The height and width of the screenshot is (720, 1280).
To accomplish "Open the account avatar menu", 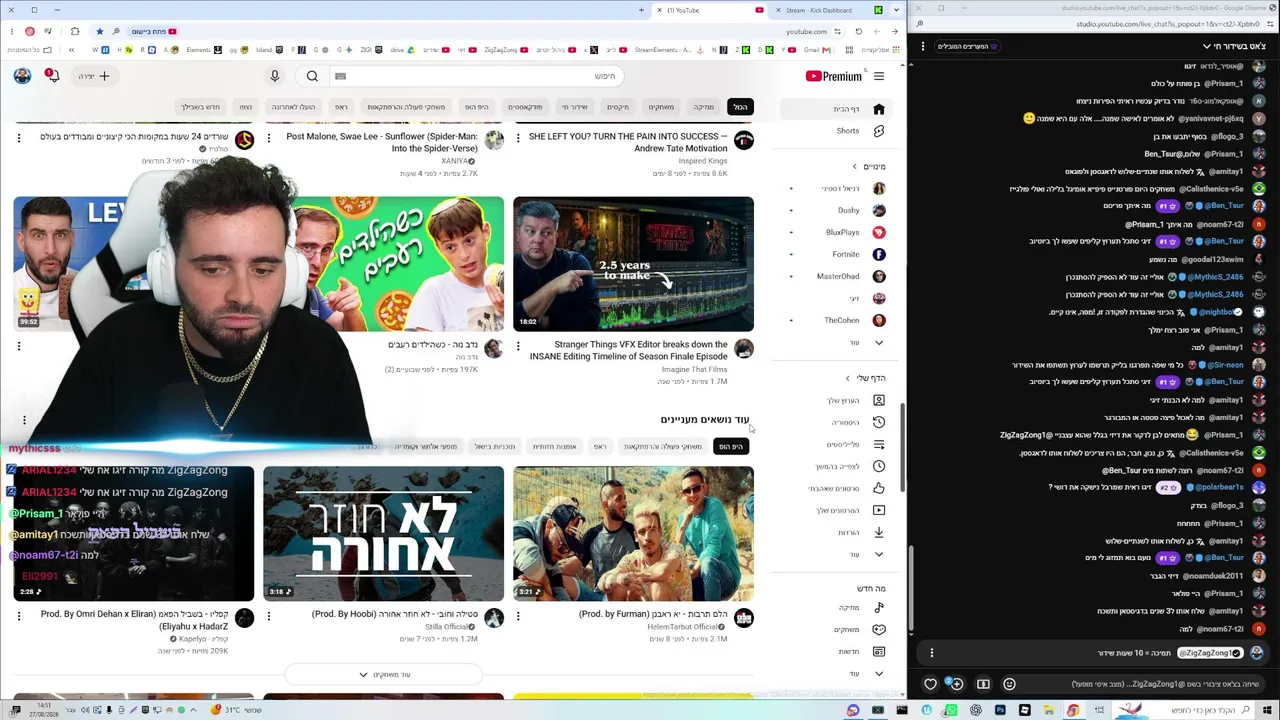I will tap(22, 76).
